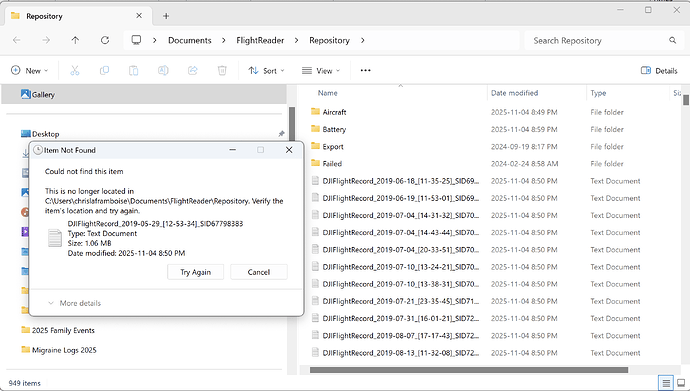The width and height of the screenshot is (690, 391).
Task: Expand chevron after FlightReader in address bar
Action: 297,40
